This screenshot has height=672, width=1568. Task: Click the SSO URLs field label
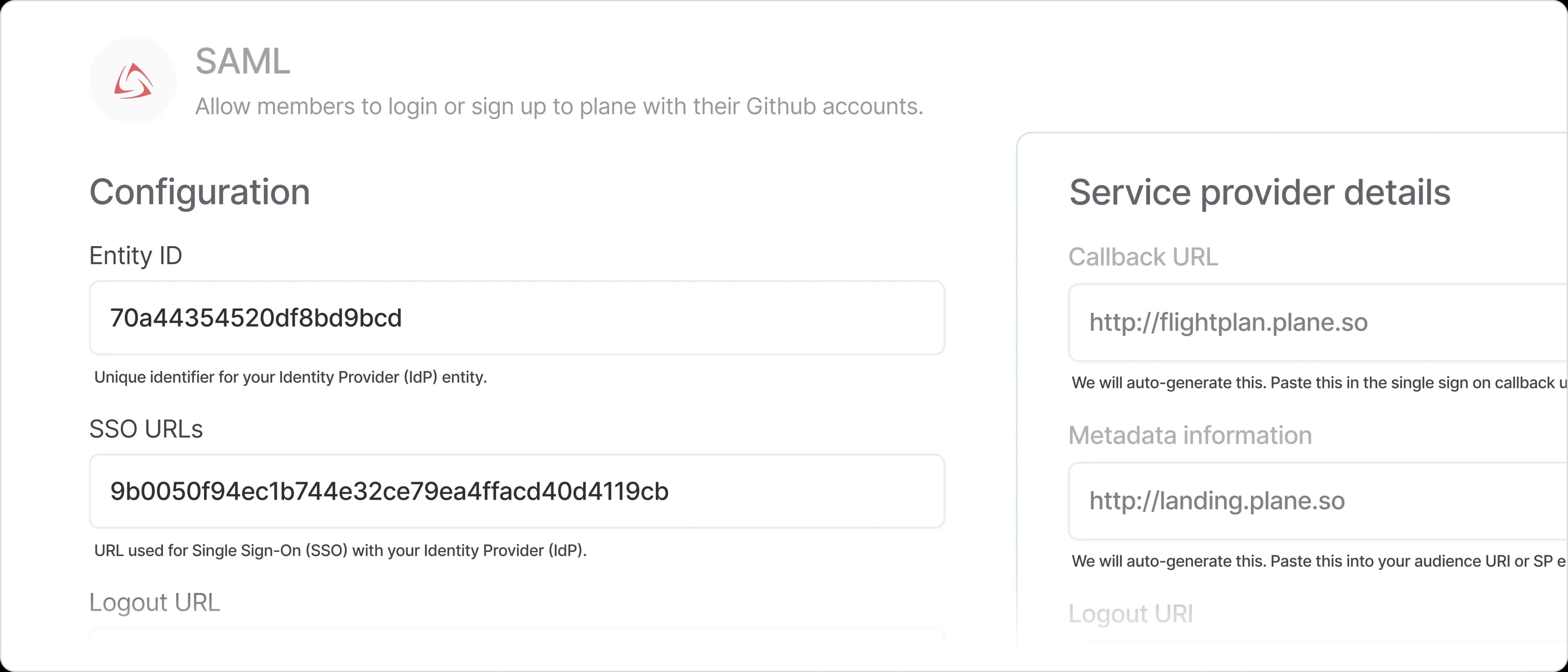[145, 429]
